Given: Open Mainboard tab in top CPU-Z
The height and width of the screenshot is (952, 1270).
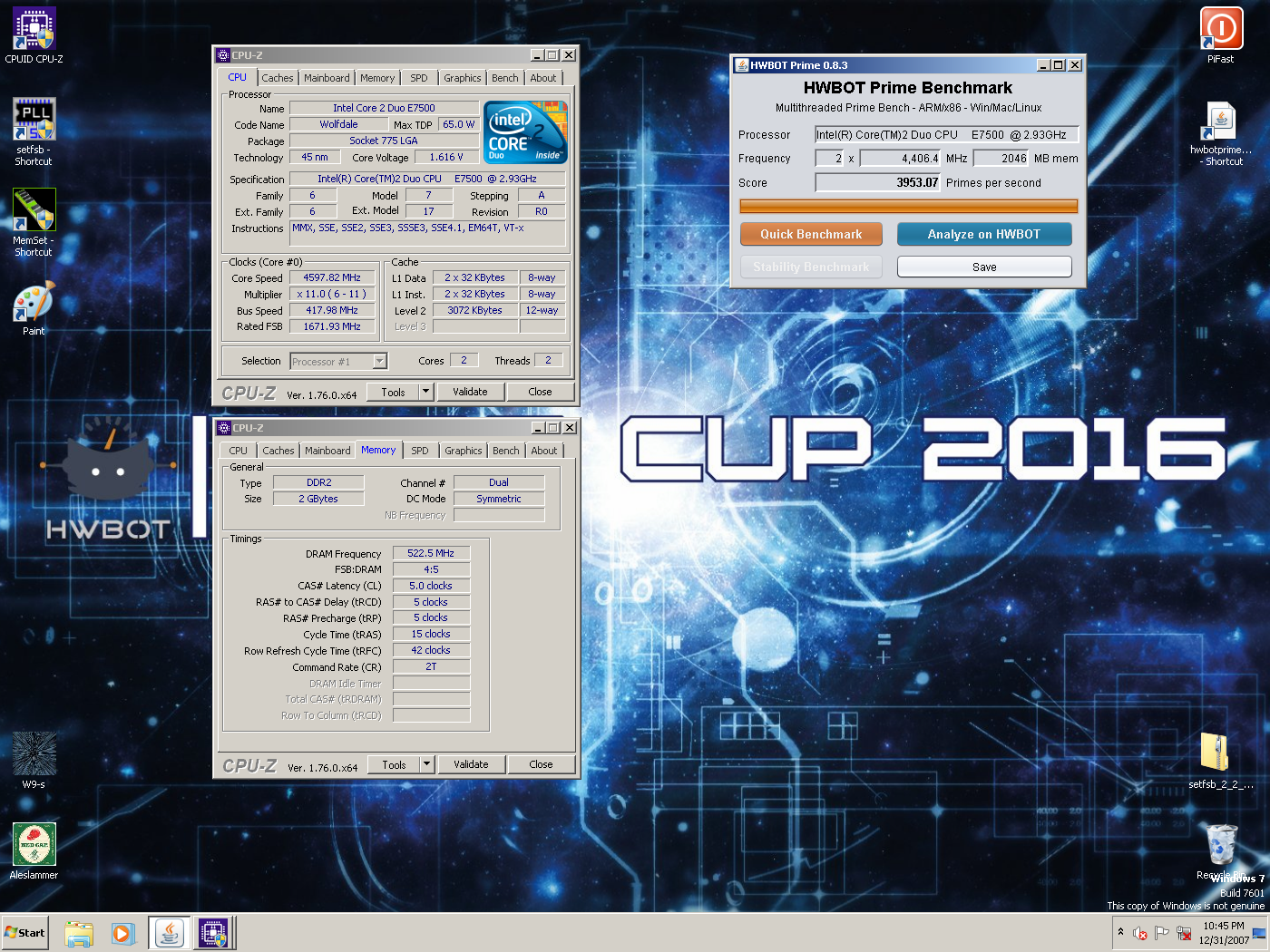Looking at the screenshot, I should pyautogui.click(x=327, y=78).
